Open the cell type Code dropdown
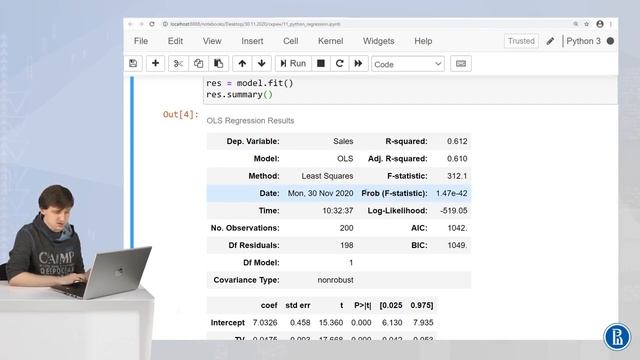This screenshot has height=360, width=640. coord(408,64)
